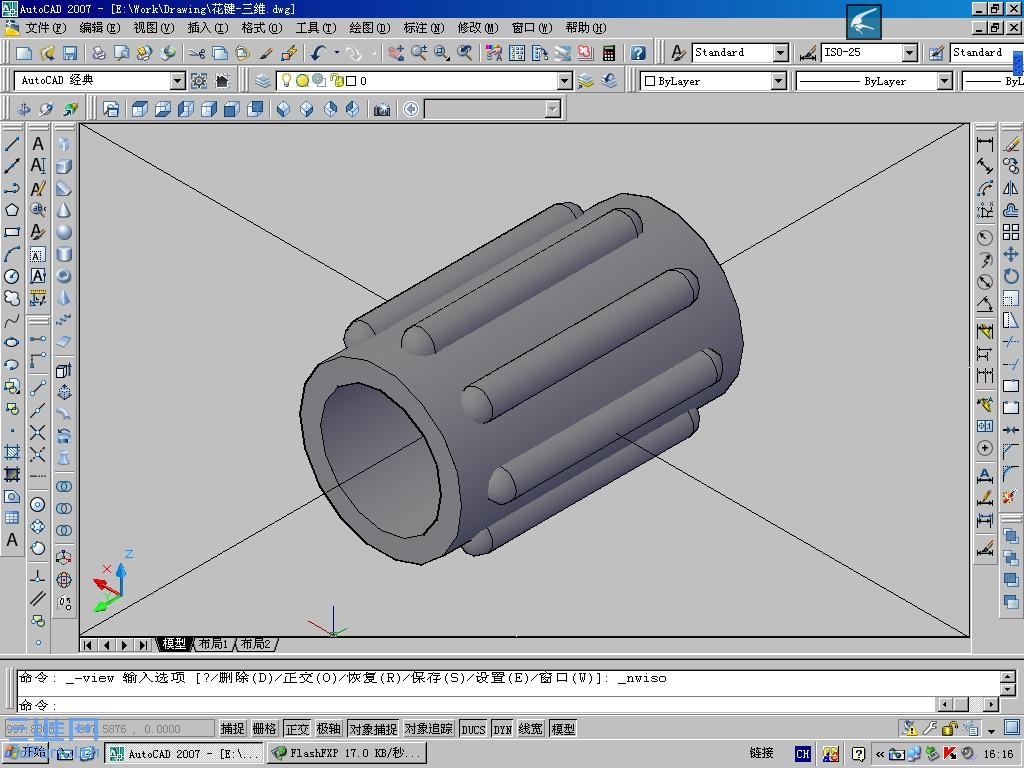Image resolution: width=1024 pixels, height=768 pixels.
Task: Open the Undo history dropdown arrow
Action: click(337, 53)
